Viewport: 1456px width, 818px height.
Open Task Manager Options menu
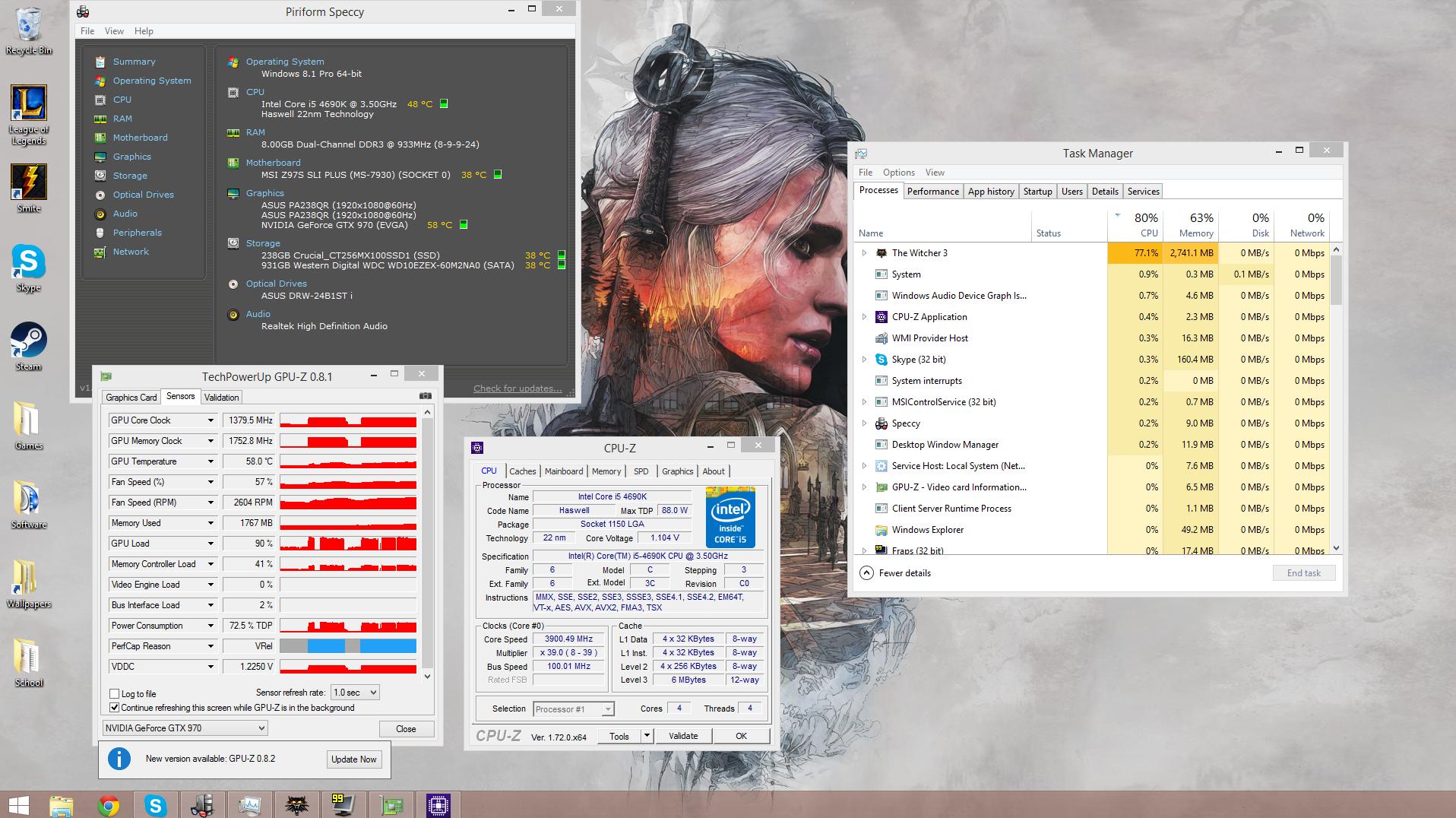point(899,173)
